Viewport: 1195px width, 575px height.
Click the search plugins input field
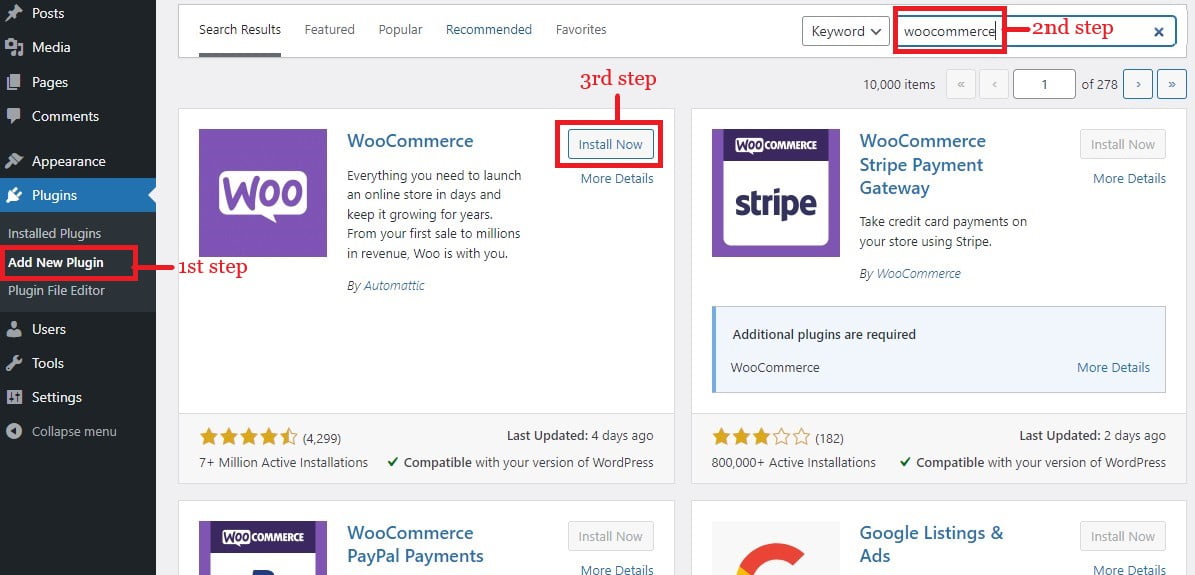pos(1036,31)
